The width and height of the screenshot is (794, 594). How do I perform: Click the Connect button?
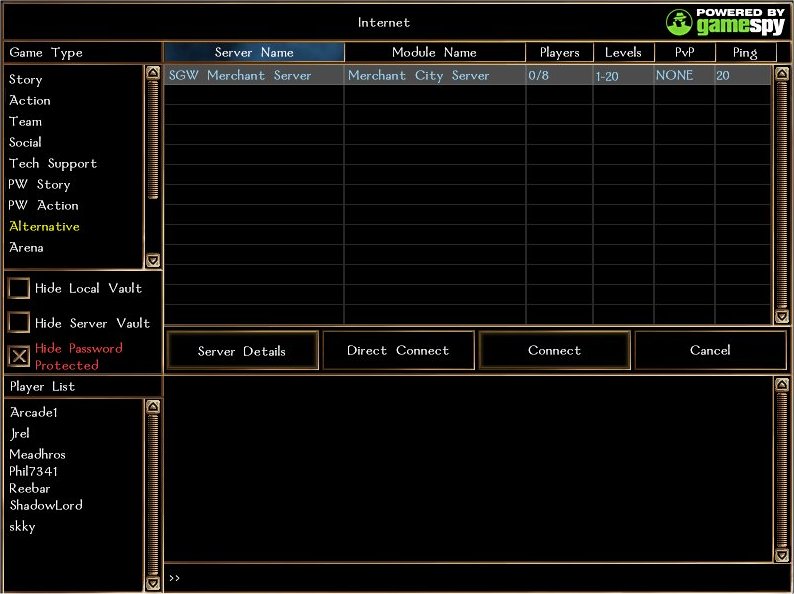point(554,350)
